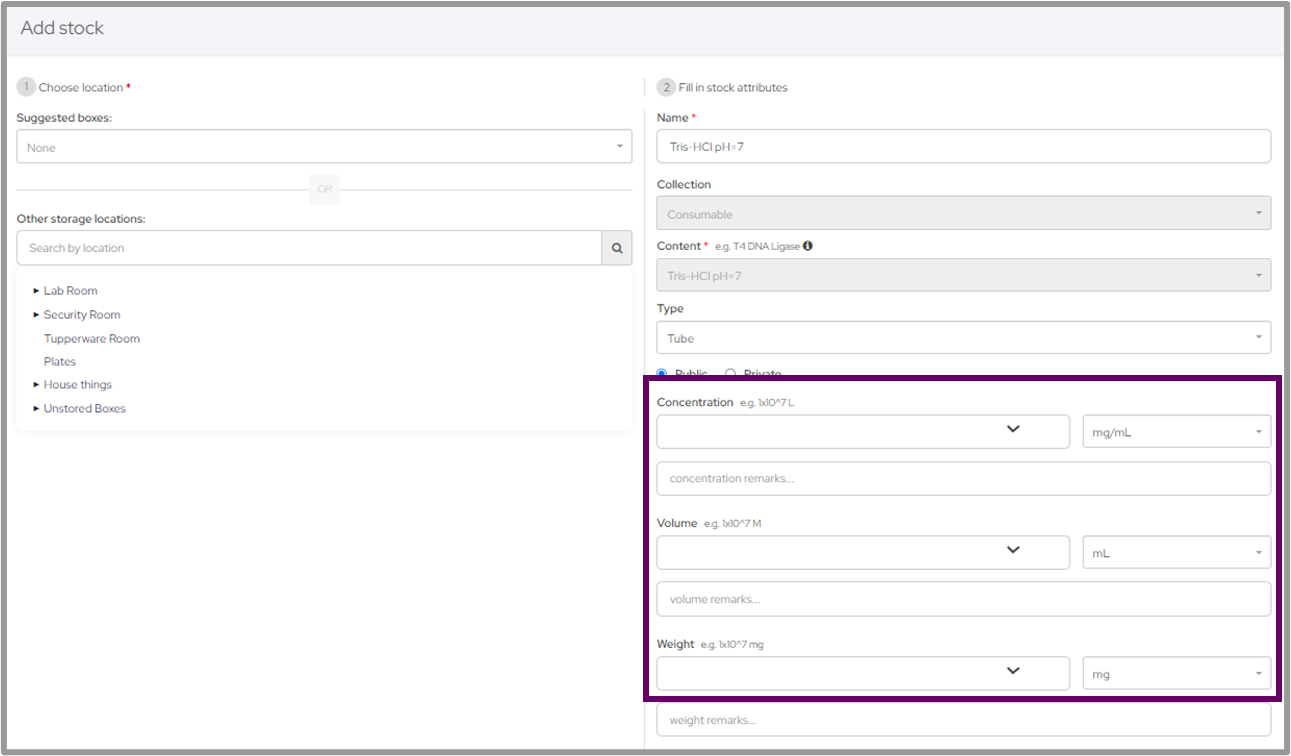The width and height of the screenshot is (1291, 756).
Task: Open the mL volume unit dropdown
Action: pyautogui.click(x=1176, y=553)
